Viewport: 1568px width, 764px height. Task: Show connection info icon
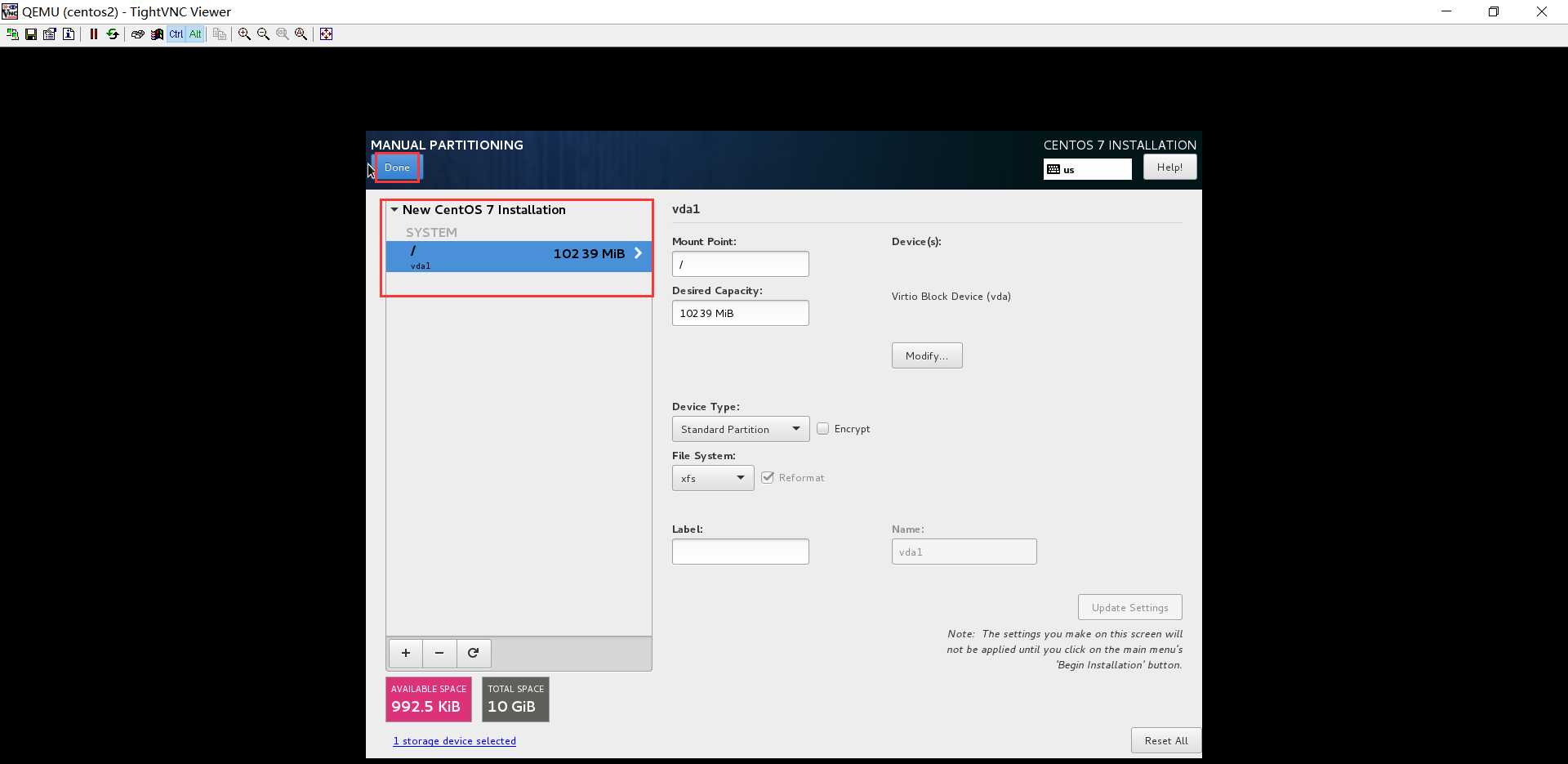[x=69, y=34]
